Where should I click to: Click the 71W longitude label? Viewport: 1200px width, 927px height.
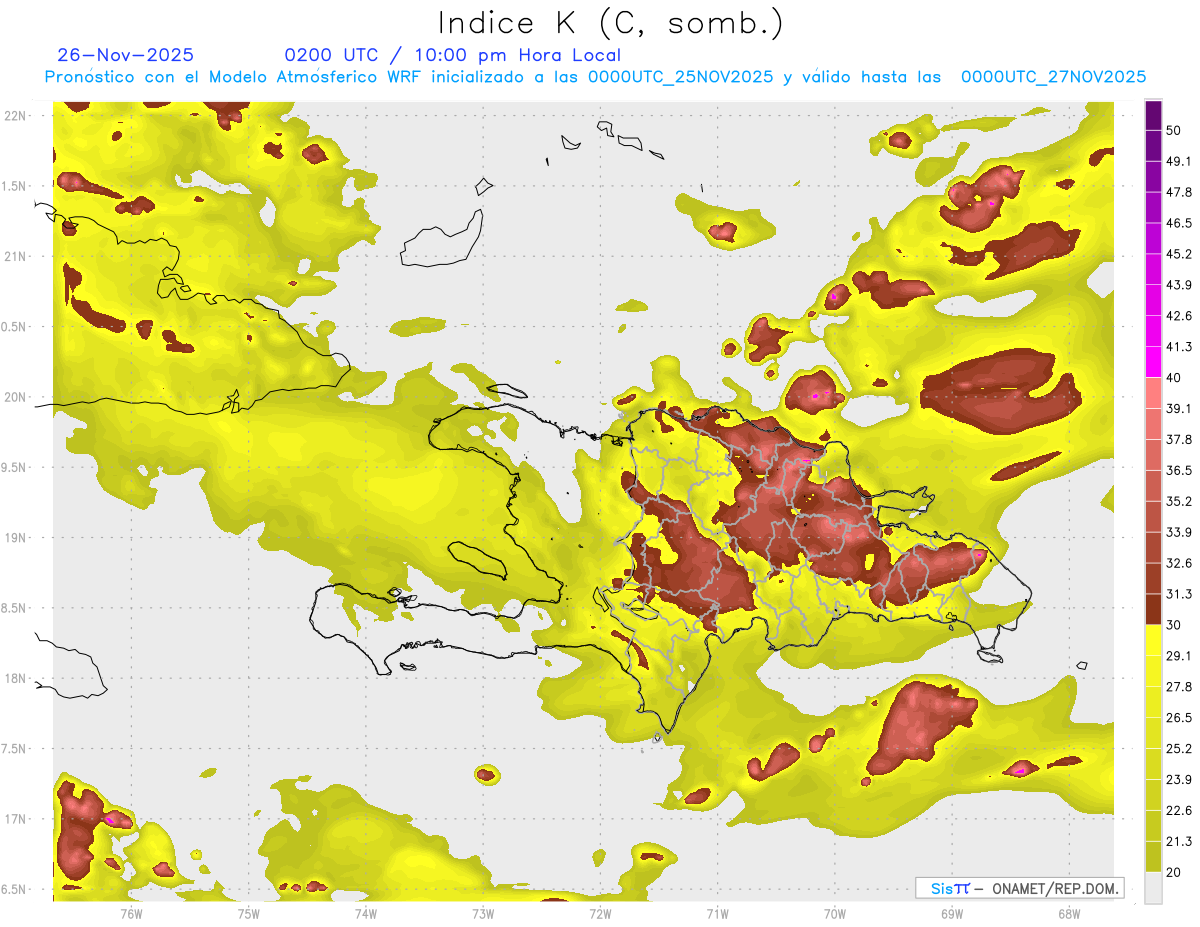[x=717, y=913]
